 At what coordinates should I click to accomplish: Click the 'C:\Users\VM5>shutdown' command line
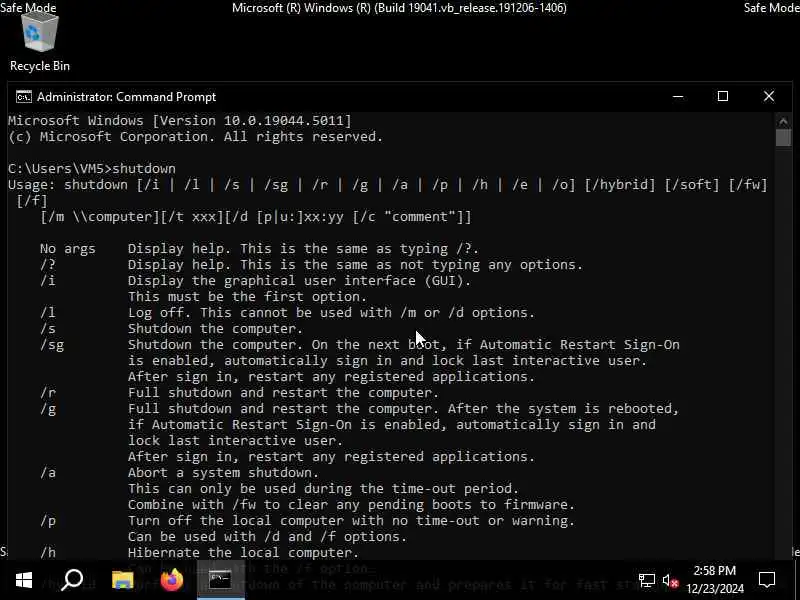click(x=92, y=168)
